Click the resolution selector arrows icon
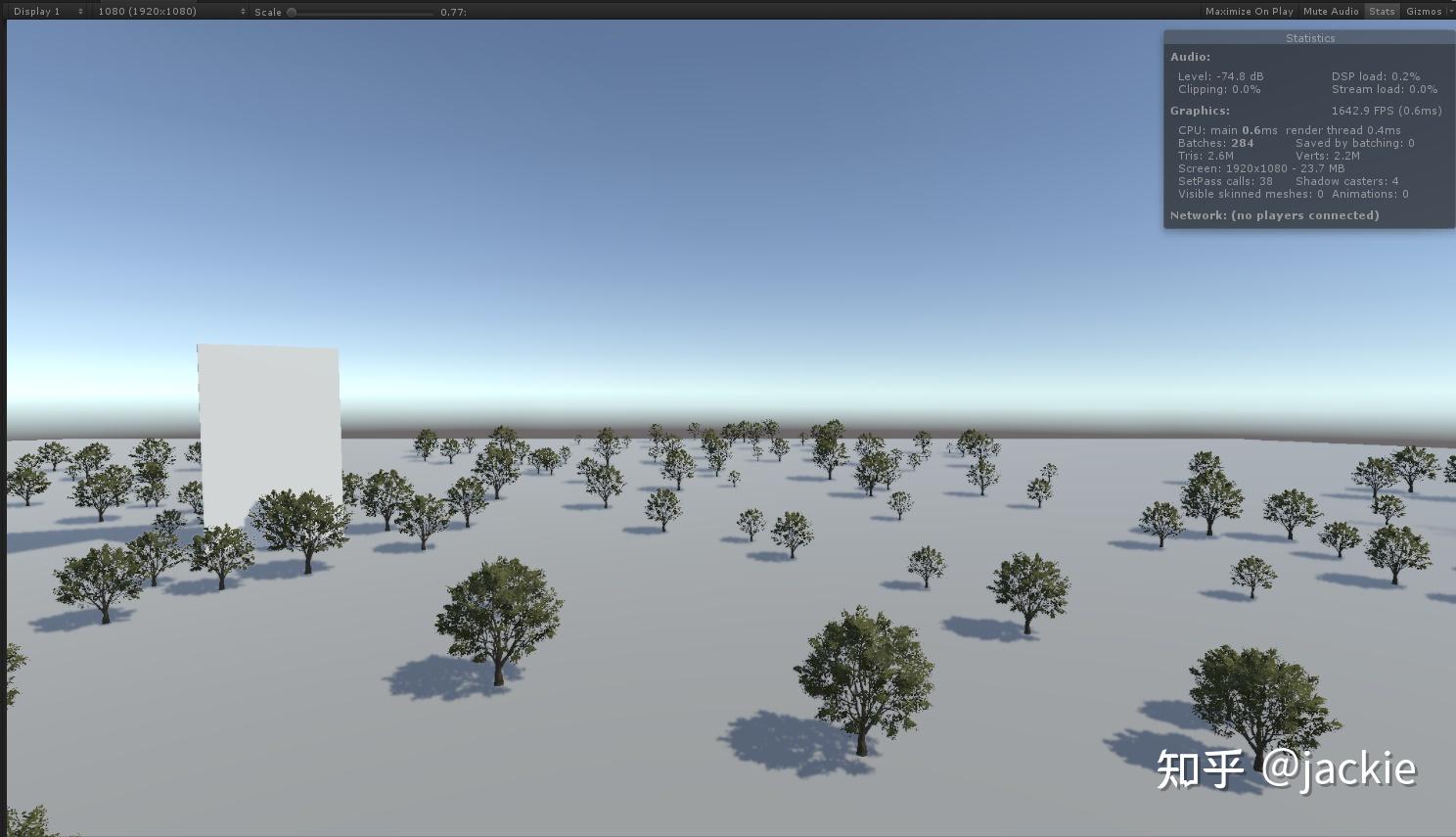1456x837 pixels. [243, 11]
